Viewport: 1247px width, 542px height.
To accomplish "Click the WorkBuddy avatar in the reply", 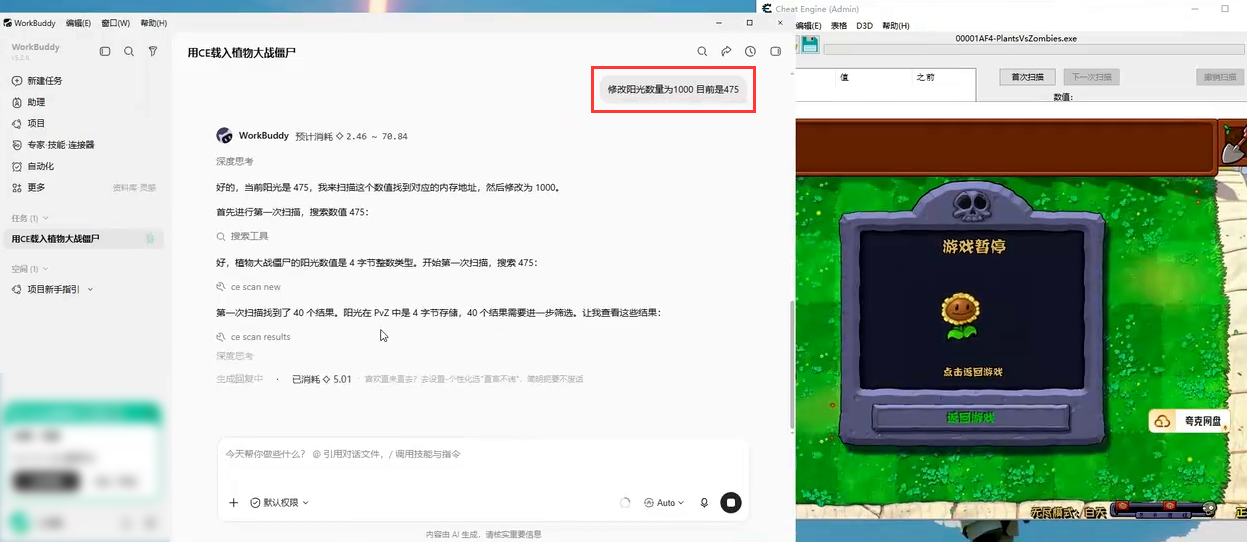I will click(224, 136).
